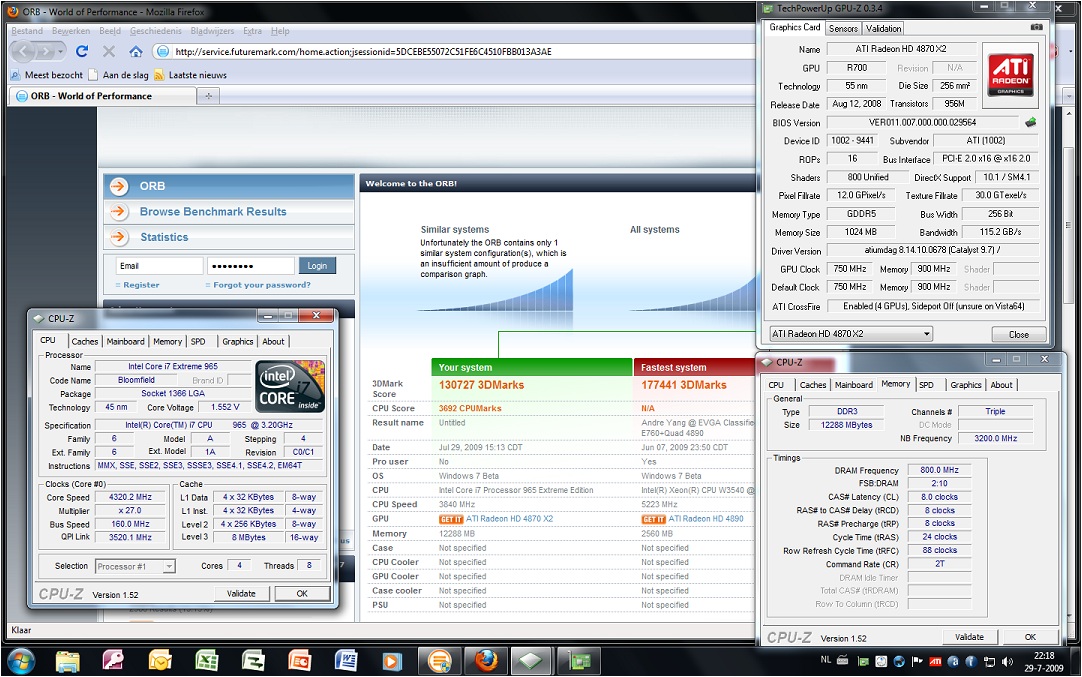Click Validate in right CPU-Z memory window
This screenshot has height=677, width=1082.
970,637
